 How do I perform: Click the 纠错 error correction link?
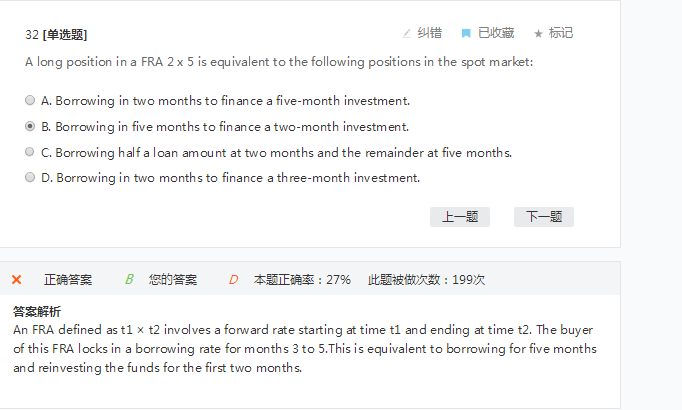coord(429,33)
